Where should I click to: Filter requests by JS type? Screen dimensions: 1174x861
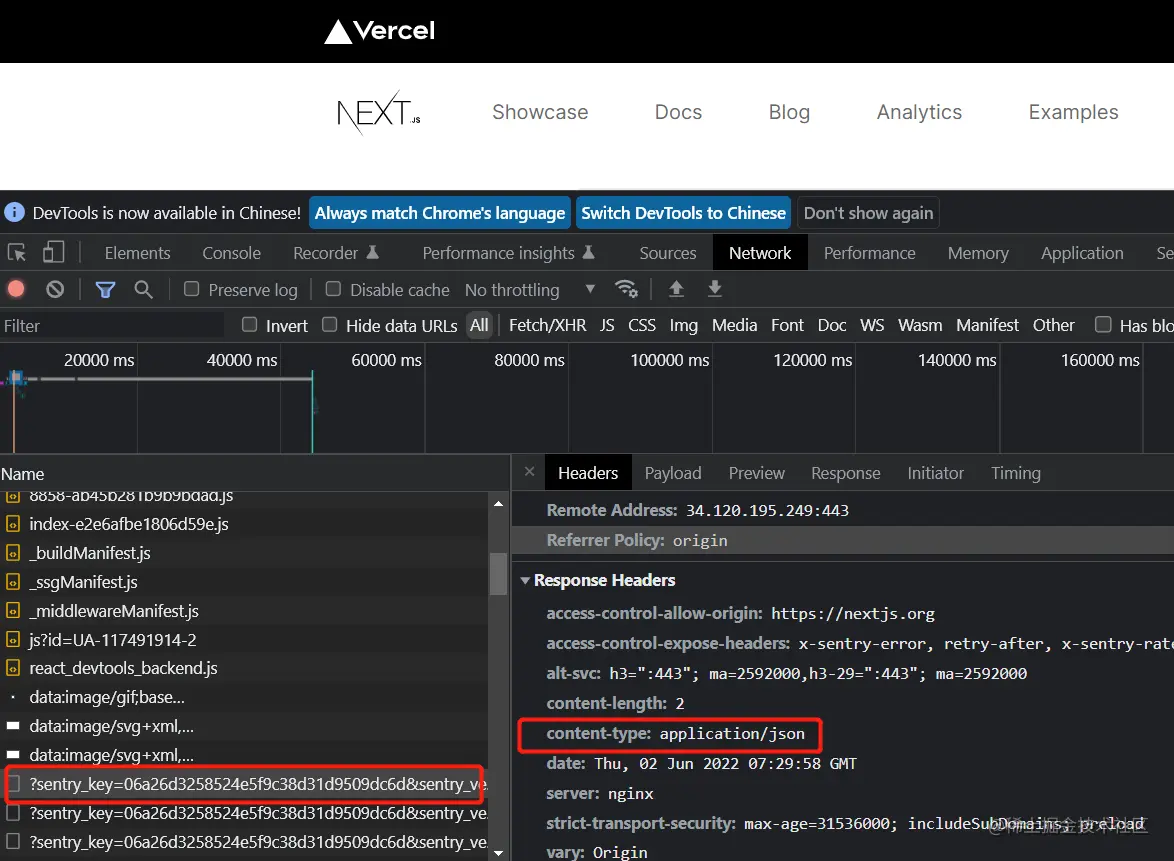607,325
